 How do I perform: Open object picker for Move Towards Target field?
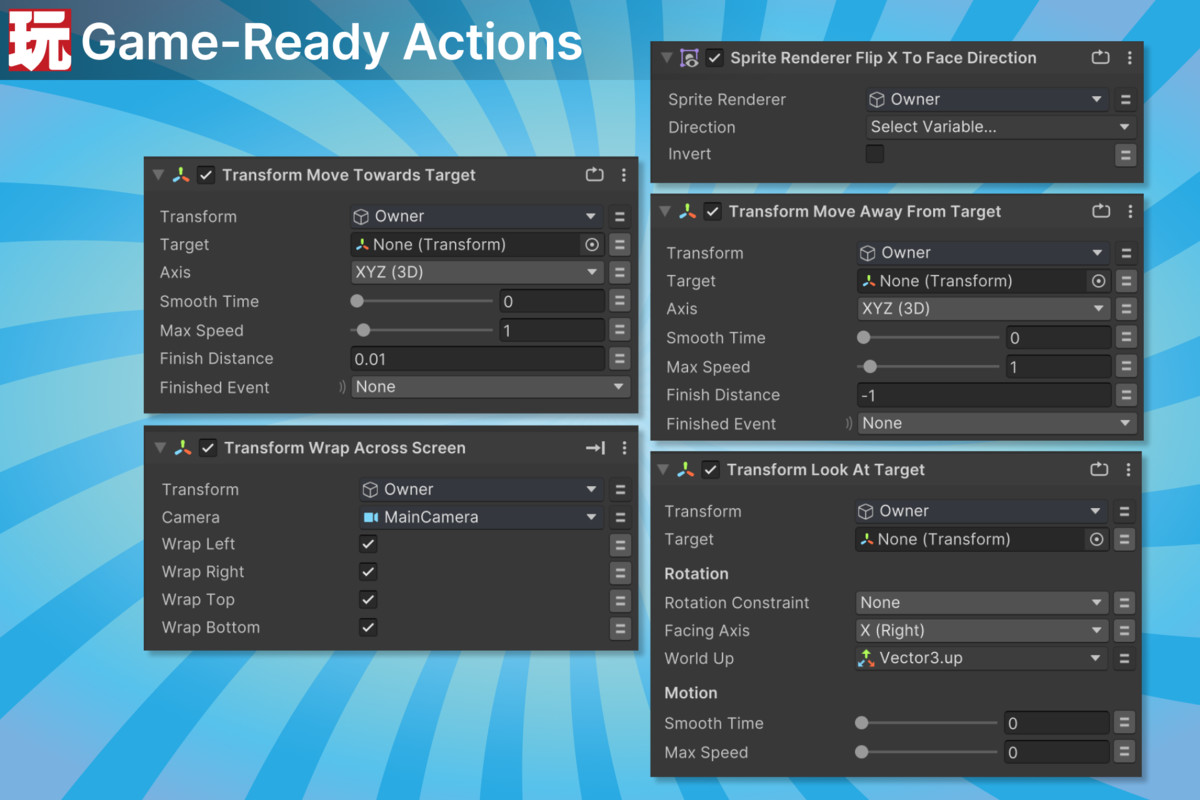pyautogui.click(x=591, y=244)
